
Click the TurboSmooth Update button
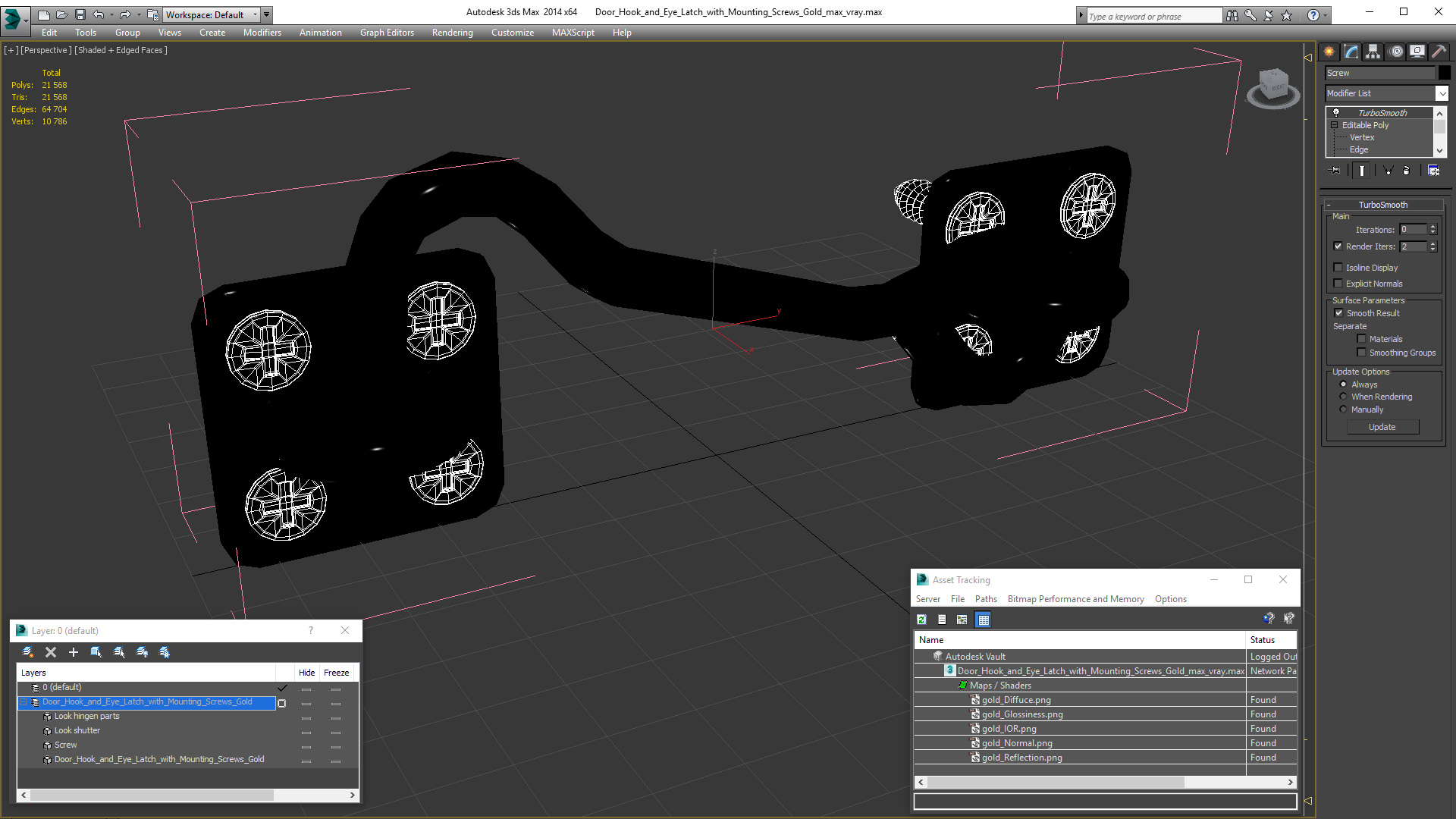coord(1382,427)
